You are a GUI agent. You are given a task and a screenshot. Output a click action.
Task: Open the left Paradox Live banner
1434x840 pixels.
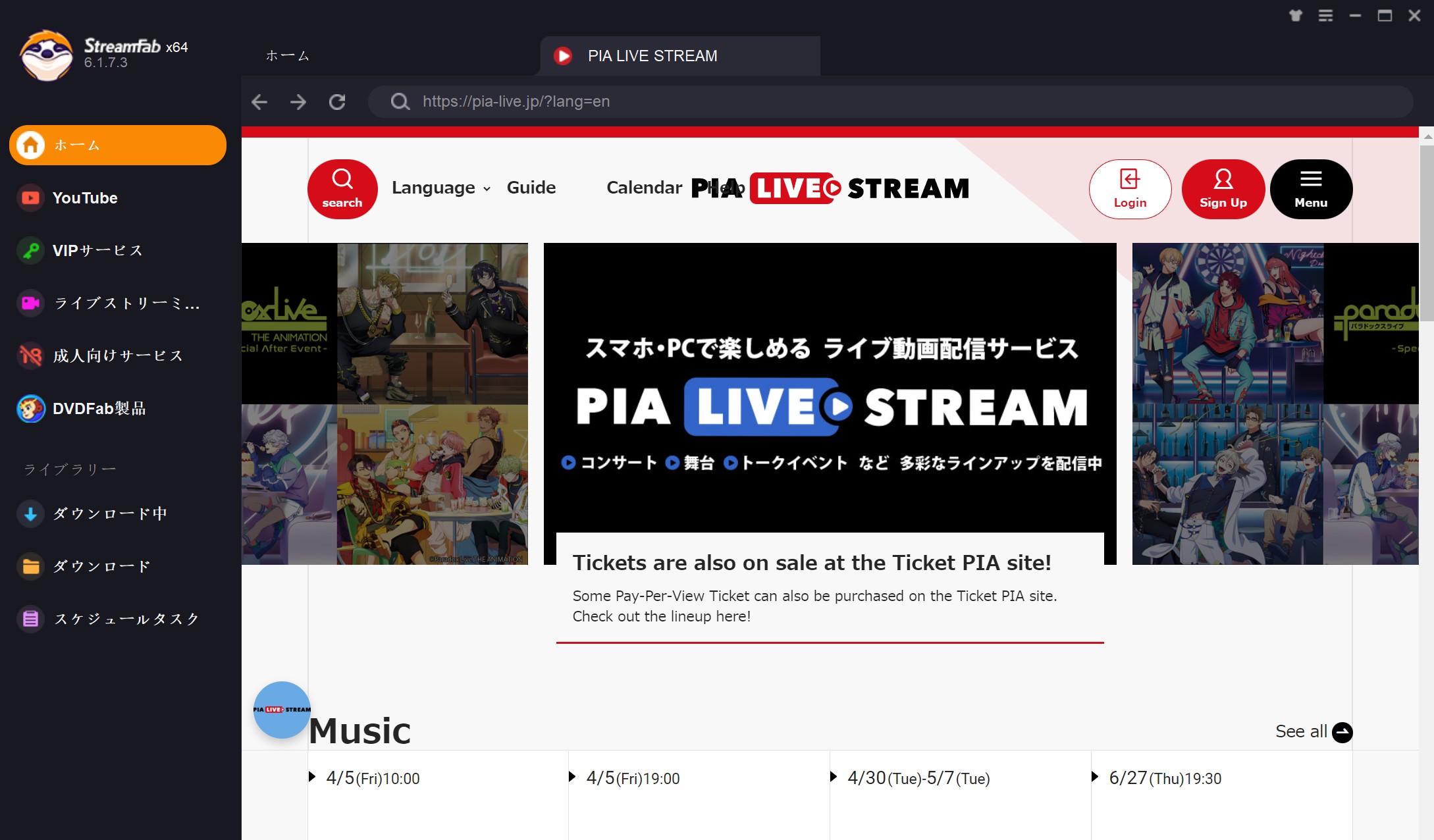(x=385, y=404)
